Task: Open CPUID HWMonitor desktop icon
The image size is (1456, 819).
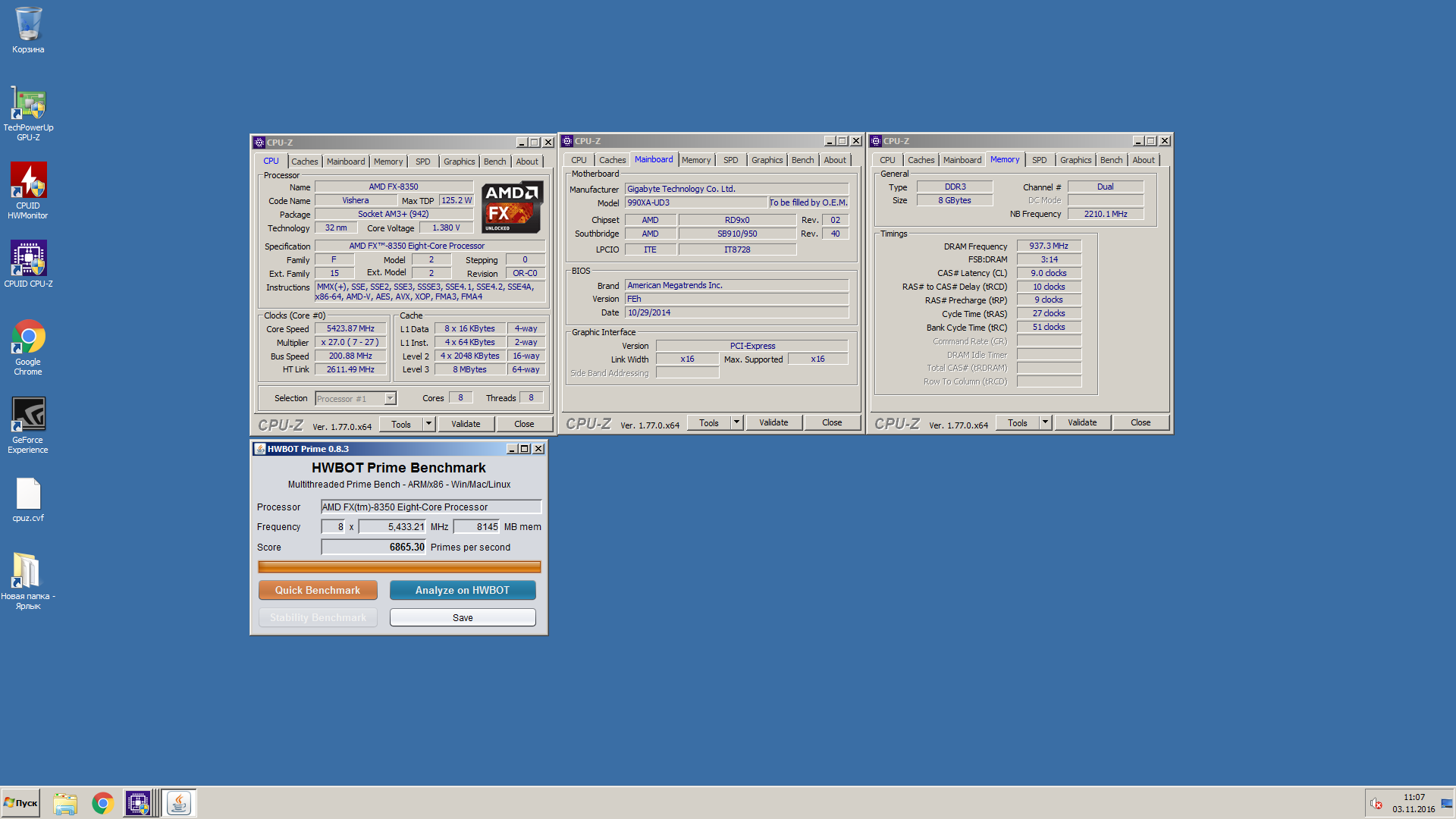Action: coord(28,191)
